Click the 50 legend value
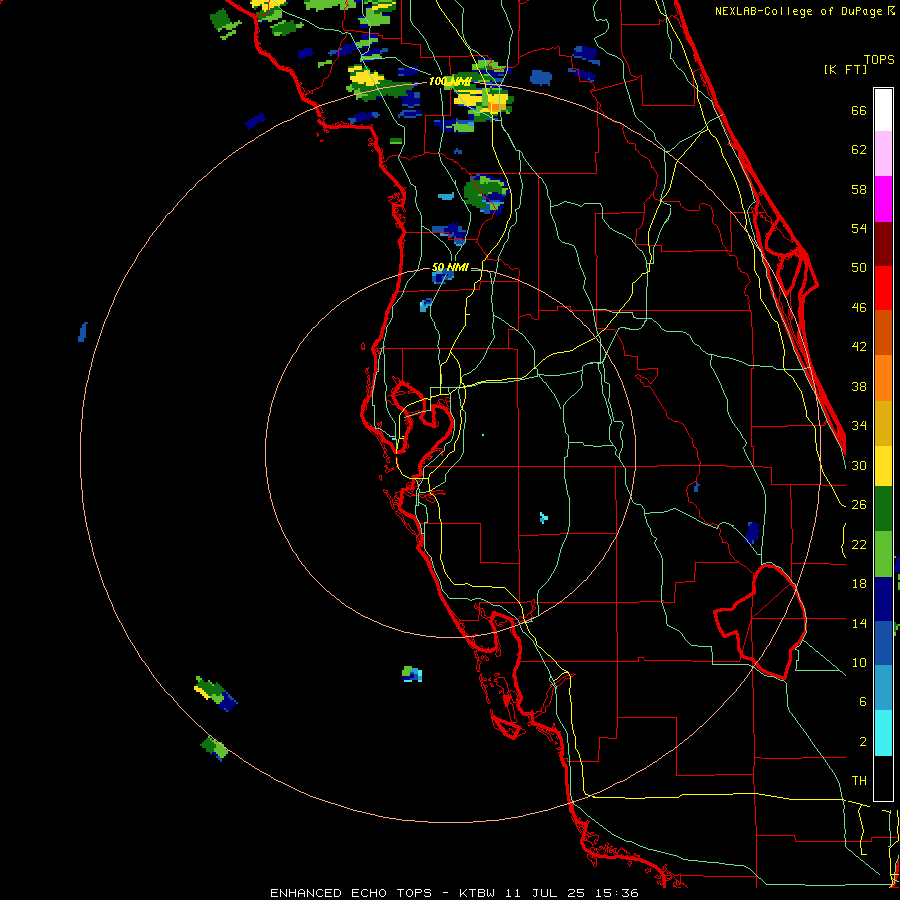Viewport: 900px width, 900px height. (859, 268)
